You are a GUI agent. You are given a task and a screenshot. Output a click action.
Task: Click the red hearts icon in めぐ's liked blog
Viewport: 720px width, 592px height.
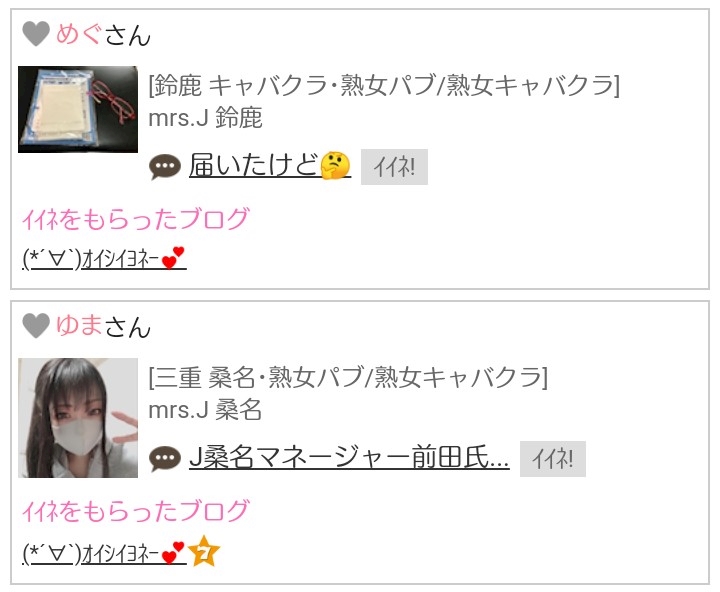click(x=174, y=258)
